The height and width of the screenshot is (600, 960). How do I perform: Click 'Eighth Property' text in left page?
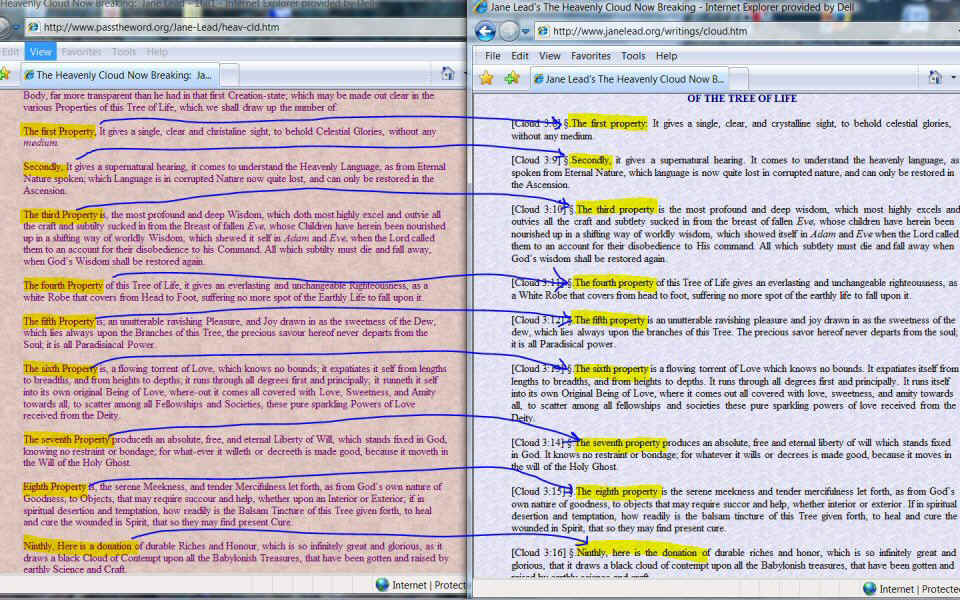point(54,487)
